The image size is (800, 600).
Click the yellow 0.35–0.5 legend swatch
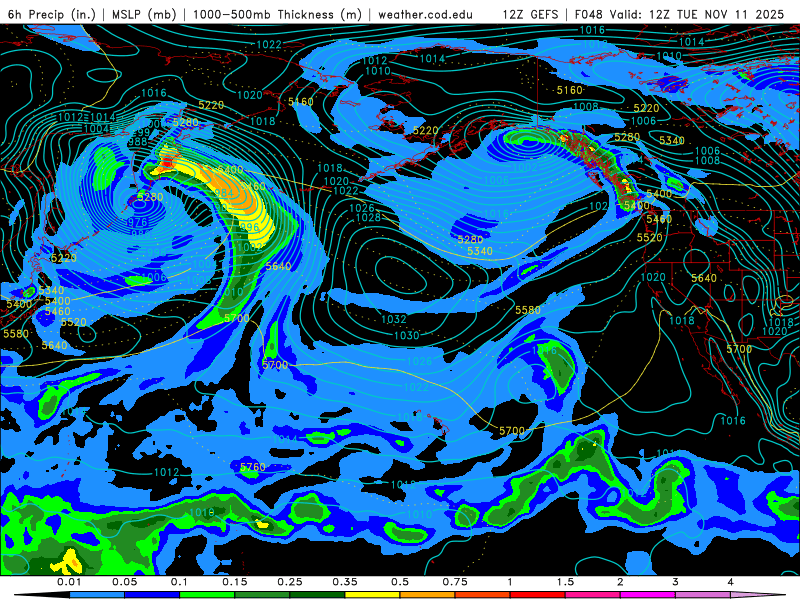(372, 595)
